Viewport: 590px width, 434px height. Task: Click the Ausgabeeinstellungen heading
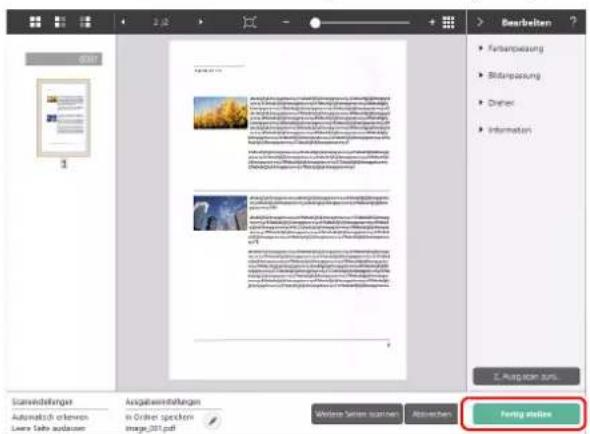(x=163, y=402)
